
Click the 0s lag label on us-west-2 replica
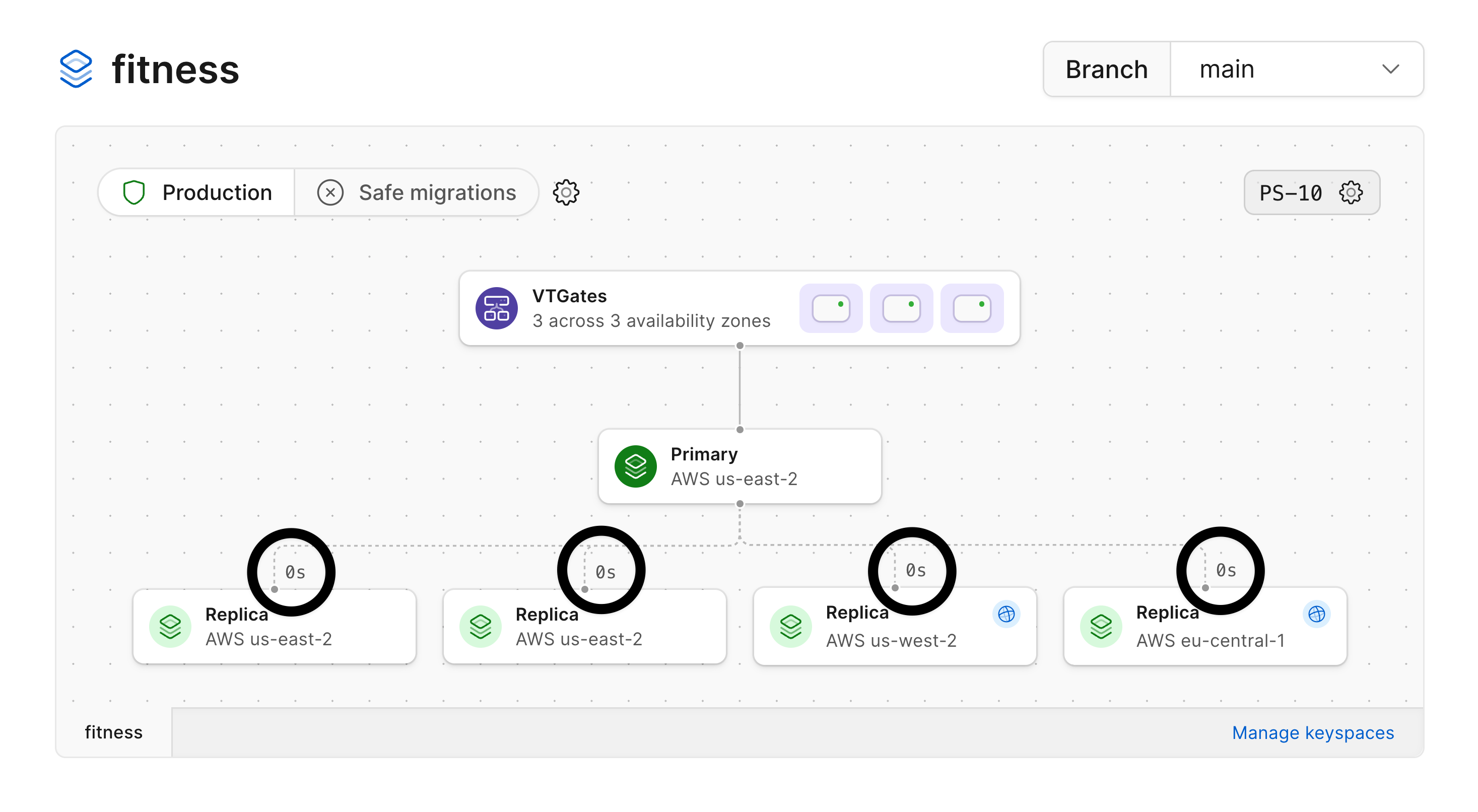click(x=915, y=570)
